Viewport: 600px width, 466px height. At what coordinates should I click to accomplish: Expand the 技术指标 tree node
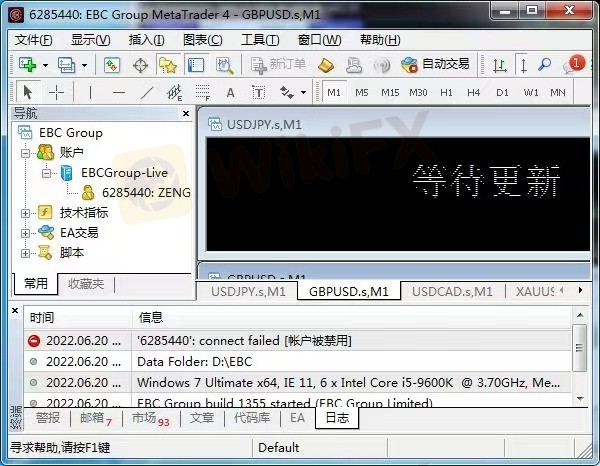point(25,213)
